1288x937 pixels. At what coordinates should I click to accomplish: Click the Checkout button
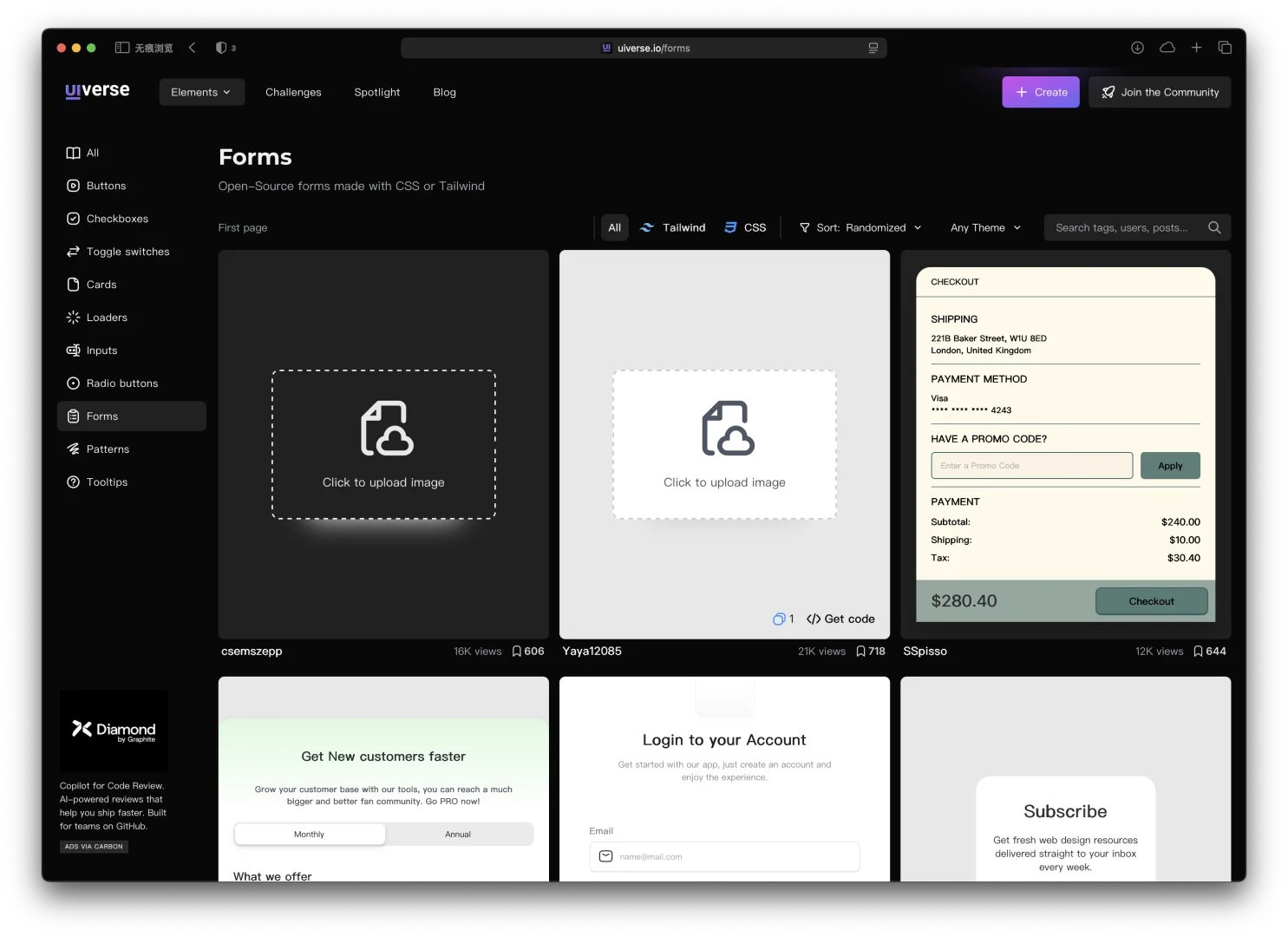pos(1152,601)
